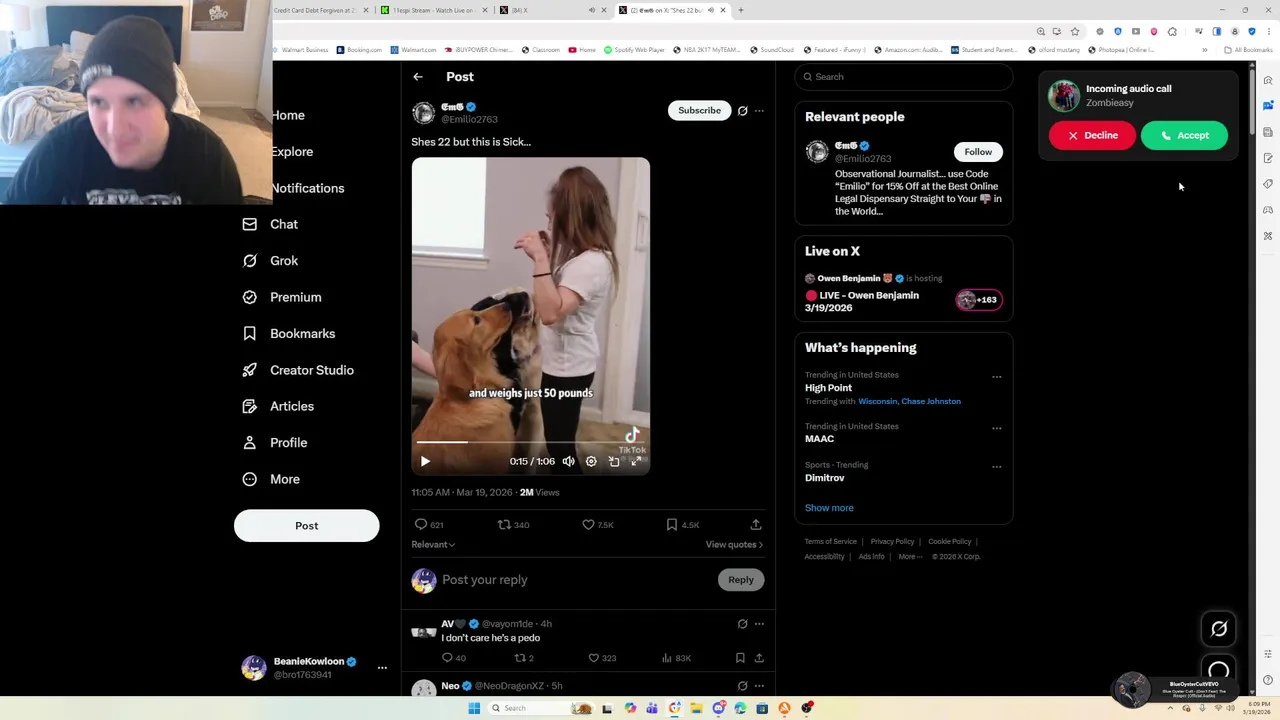Enter video fullscreen mode

pyautogui.click(x=636, y=461)
